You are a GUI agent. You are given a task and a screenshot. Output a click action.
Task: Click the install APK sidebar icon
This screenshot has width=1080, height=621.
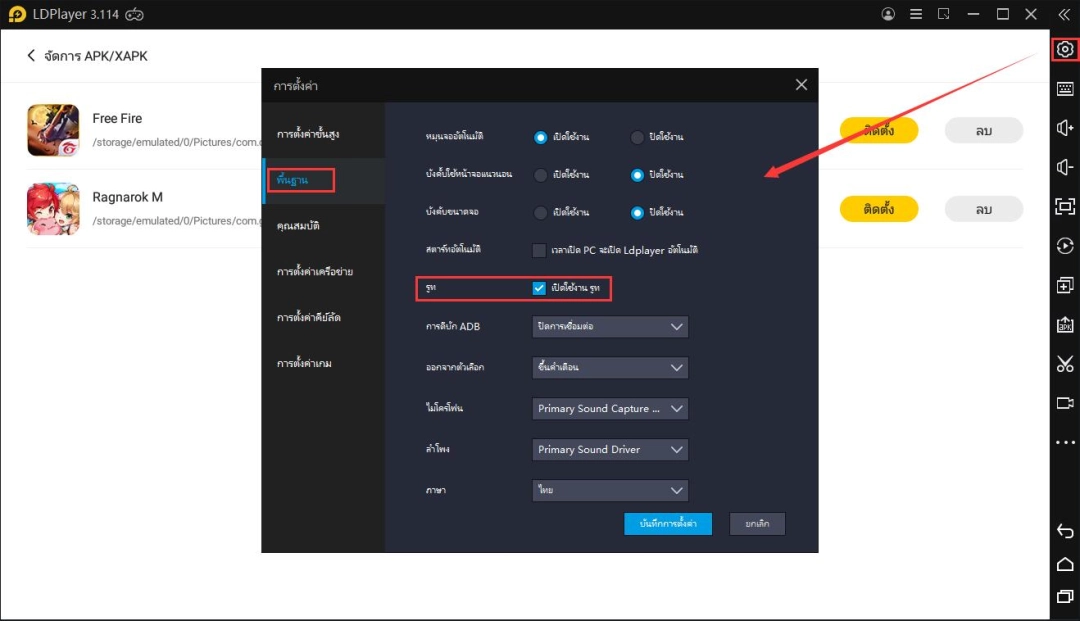click(1065, 325)
